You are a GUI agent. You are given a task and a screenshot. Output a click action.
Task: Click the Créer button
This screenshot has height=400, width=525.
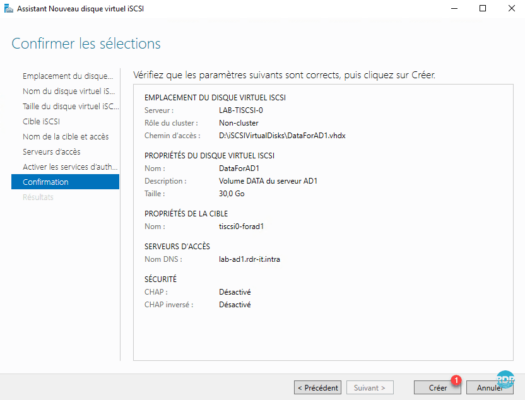(437, 388)
